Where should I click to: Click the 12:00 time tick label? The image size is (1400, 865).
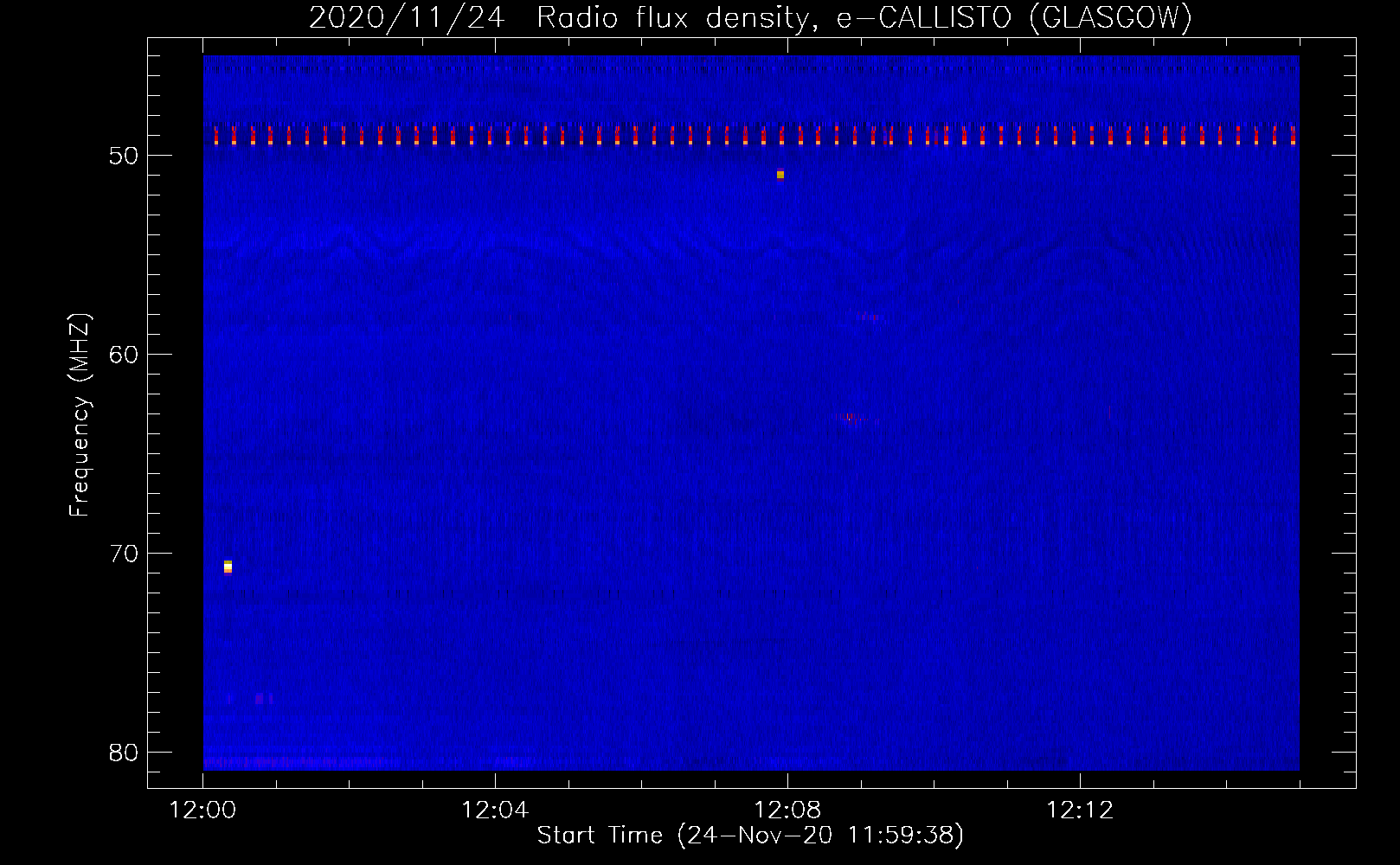tap(202, 811)
